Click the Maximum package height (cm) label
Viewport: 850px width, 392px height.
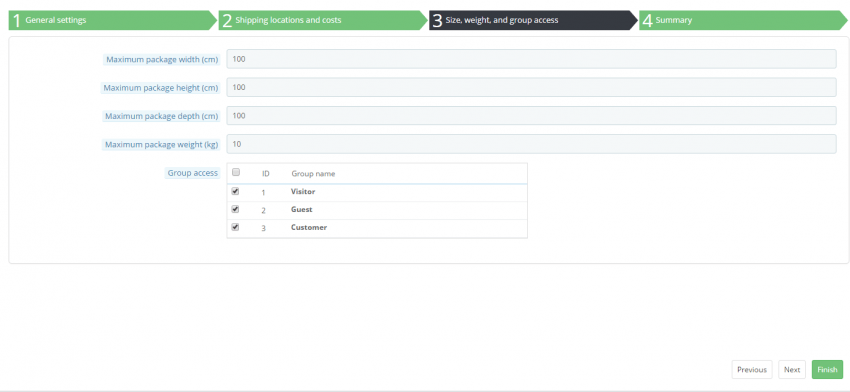(x=160, y=88)
